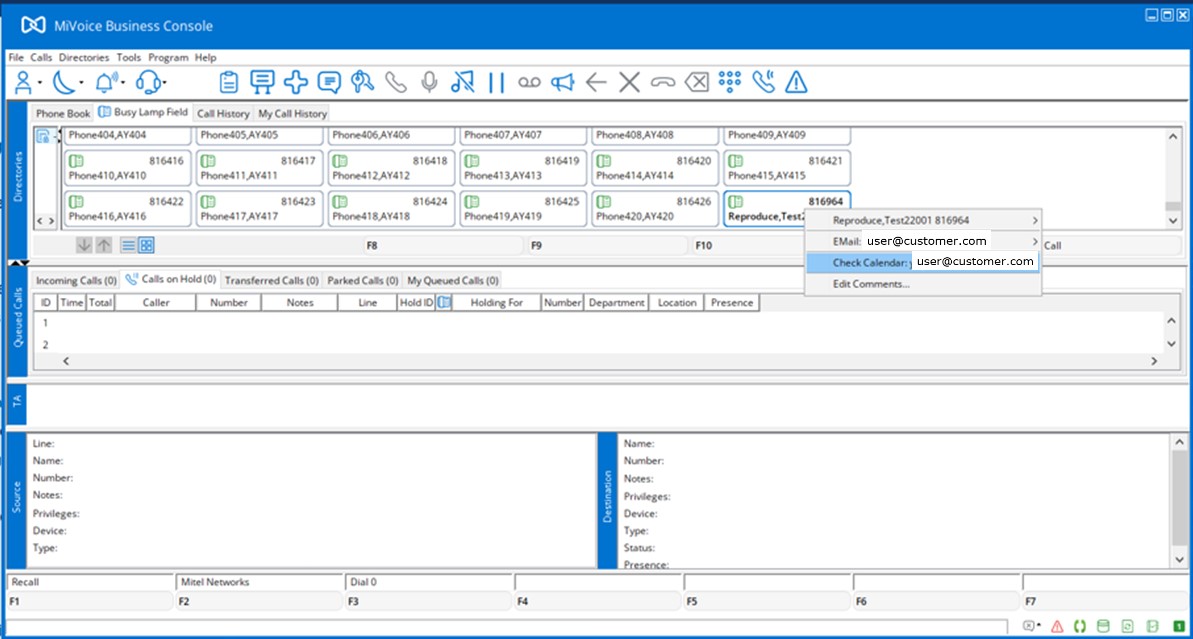This screenshot has height=639, width=1193.
Task: Open the dial pad icon
Action: 730,82
